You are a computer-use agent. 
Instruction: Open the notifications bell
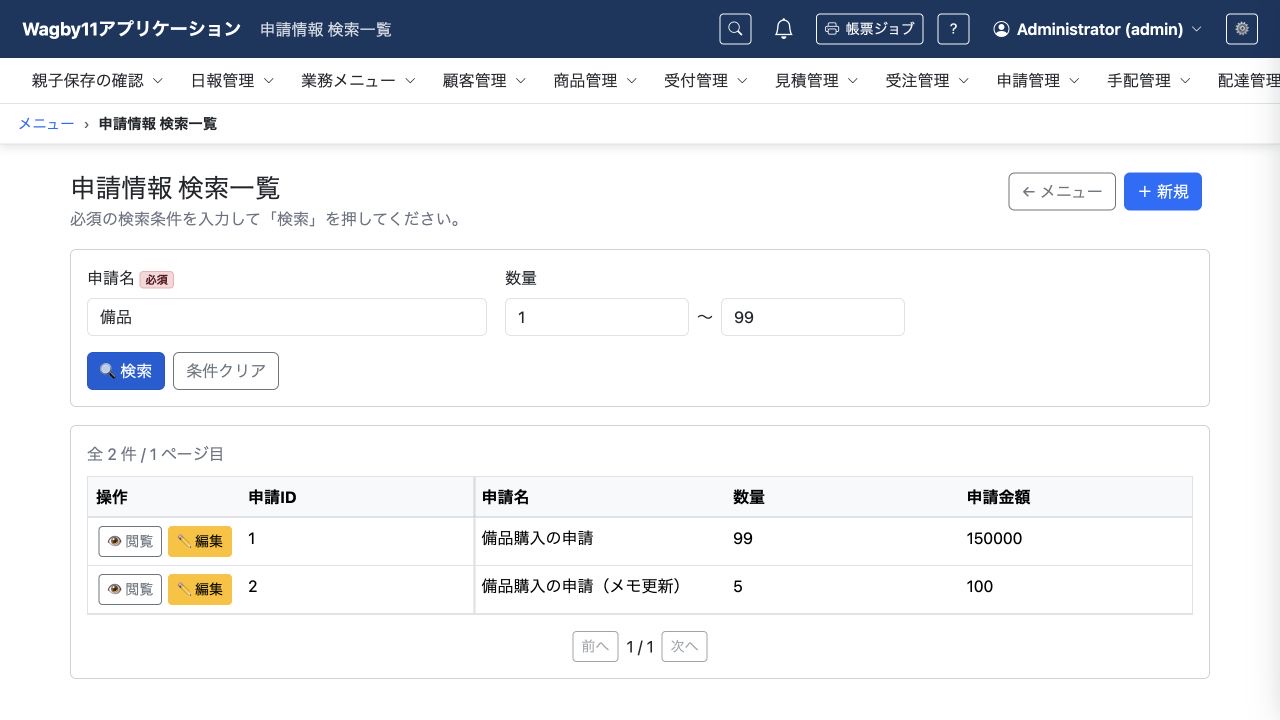[x=784, y=29]
